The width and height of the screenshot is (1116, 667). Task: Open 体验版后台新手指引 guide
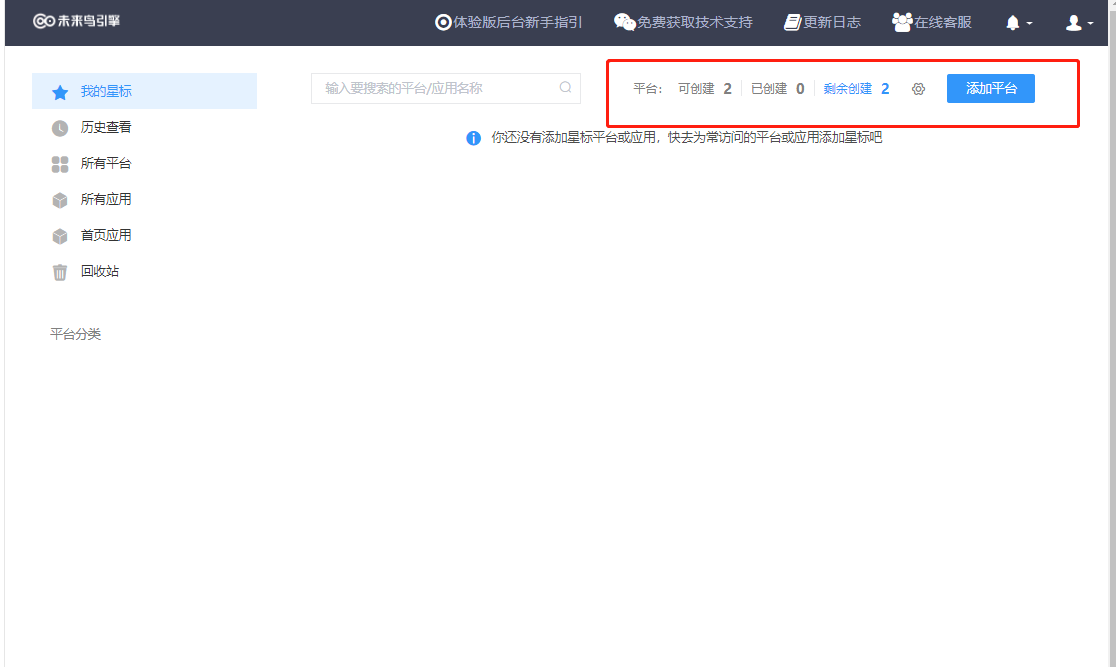[x=517, y=23]
